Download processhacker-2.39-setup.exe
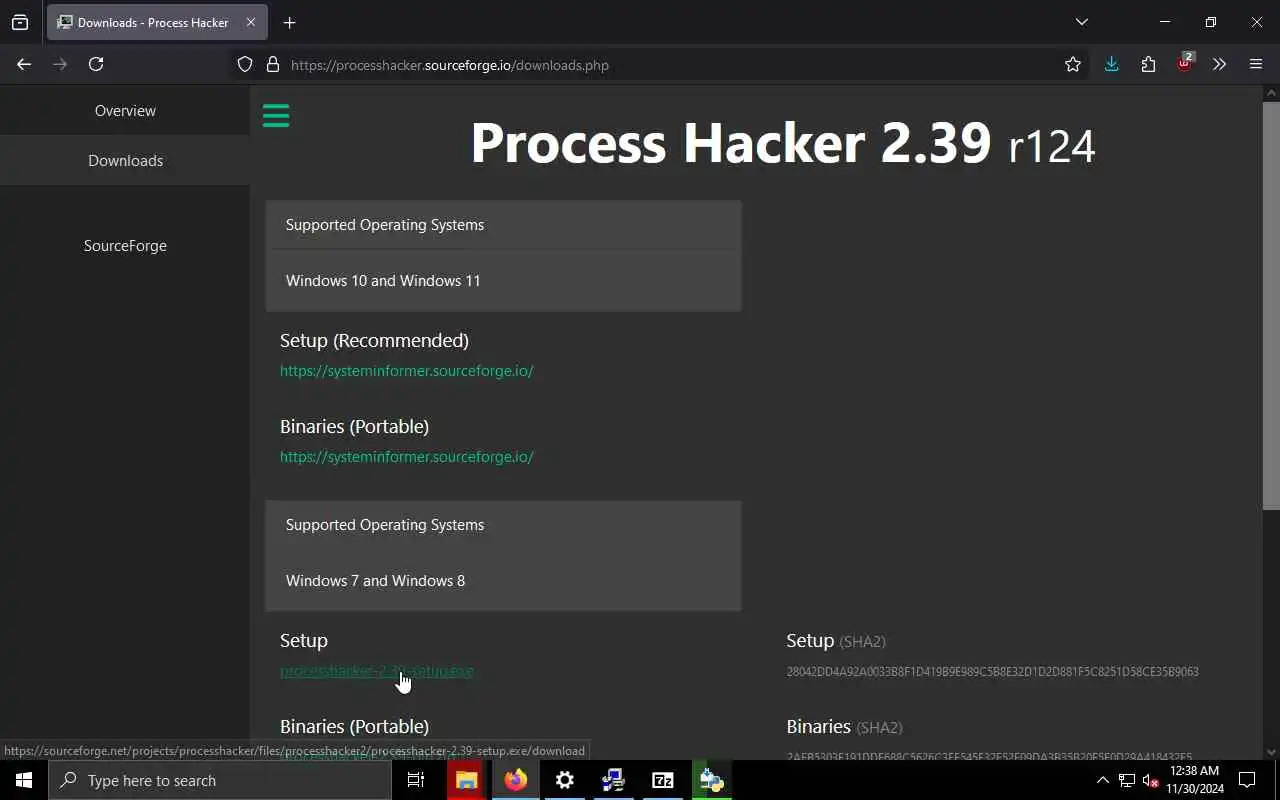Viewport: 1280px width, 800px height. [377, 671]
